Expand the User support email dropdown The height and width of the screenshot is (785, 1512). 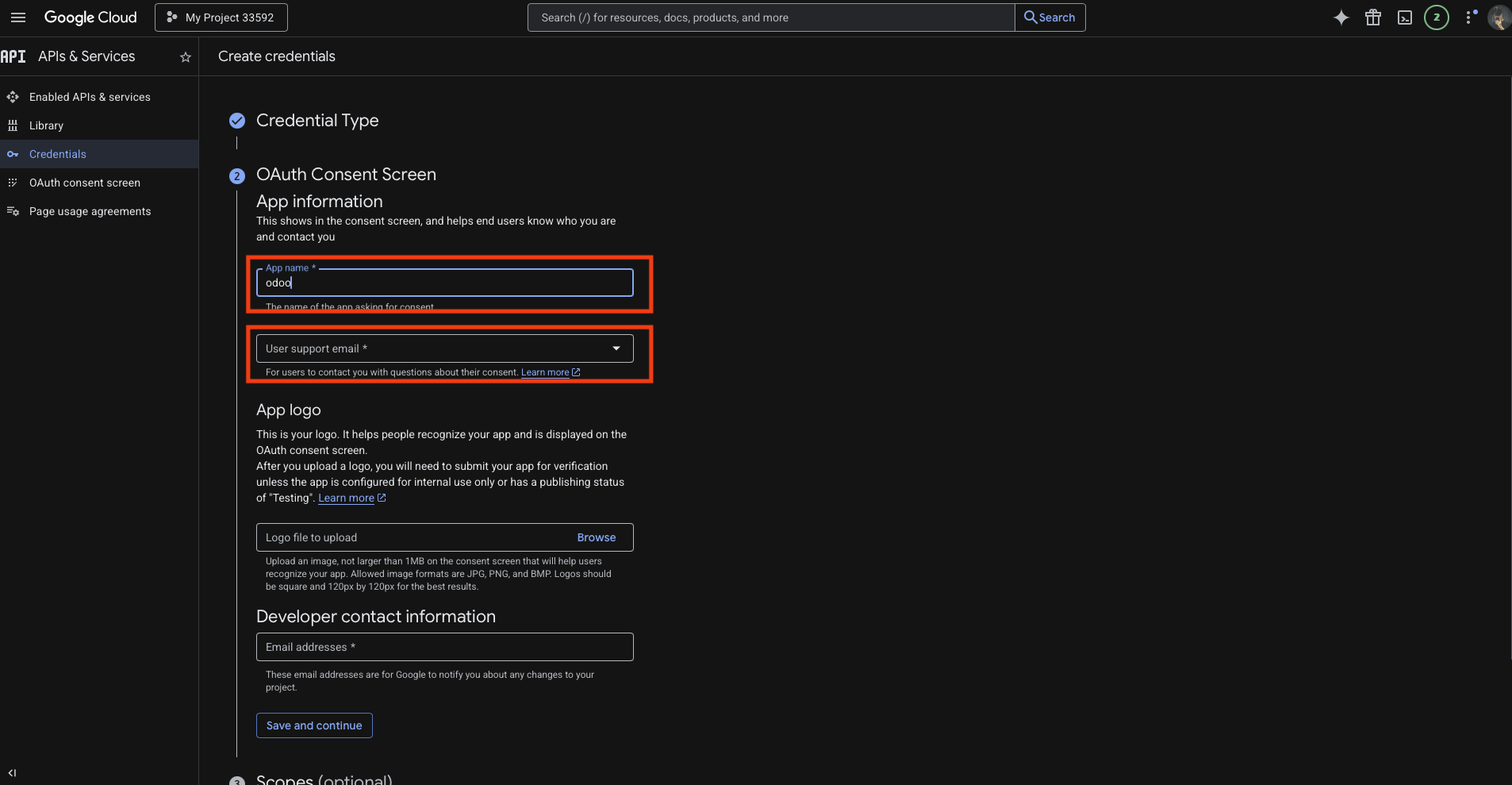coord(444,348)
